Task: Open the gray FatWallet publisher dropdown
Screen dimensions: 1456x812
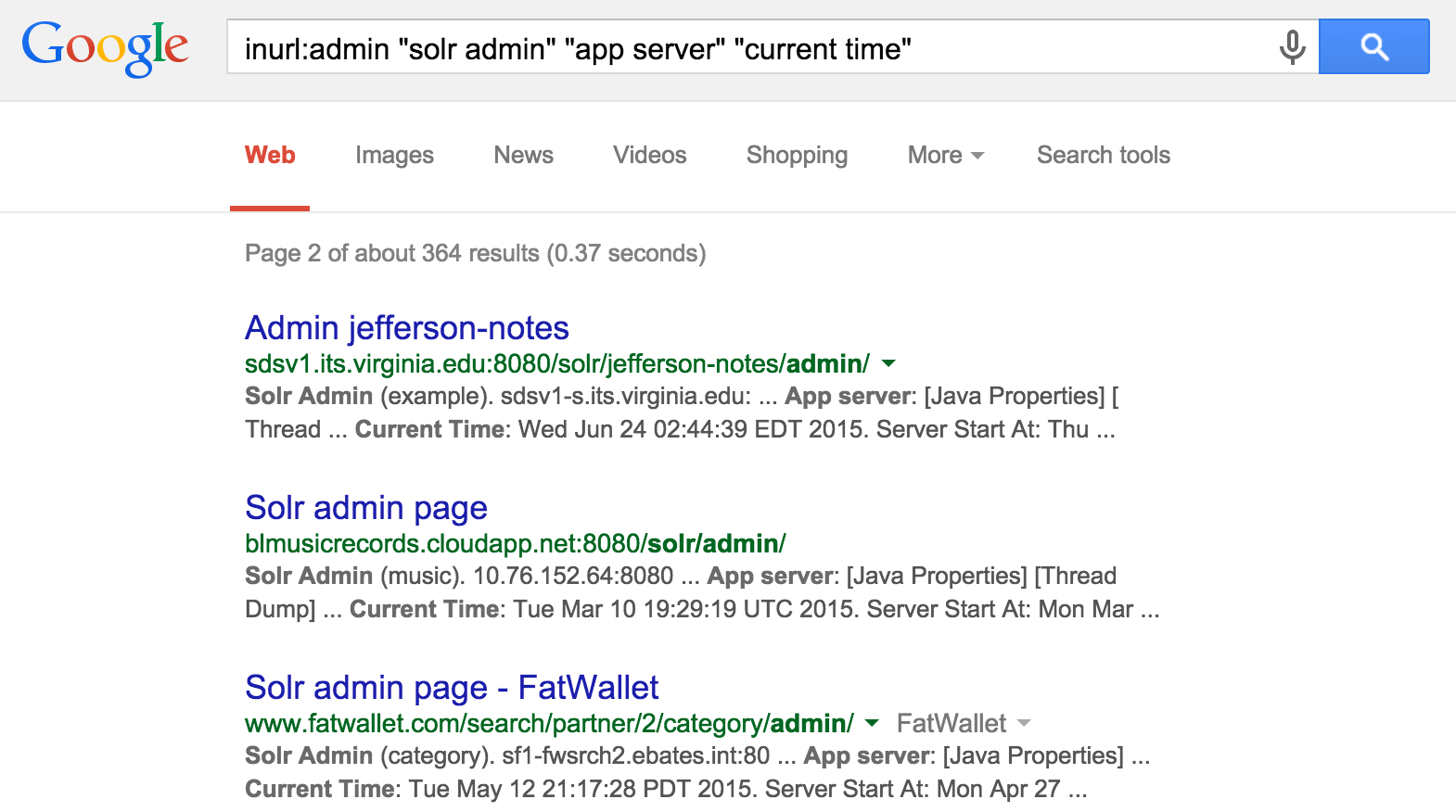Action: [x=964, y=723]
